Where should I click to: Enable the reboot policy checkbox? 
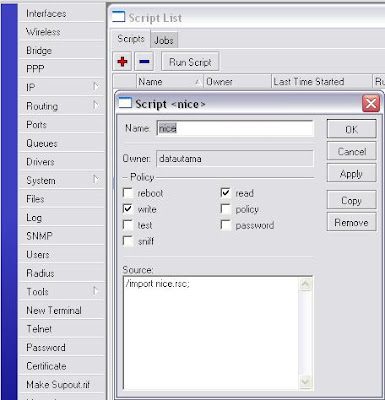pyautogui.click(x=128, y=193)
